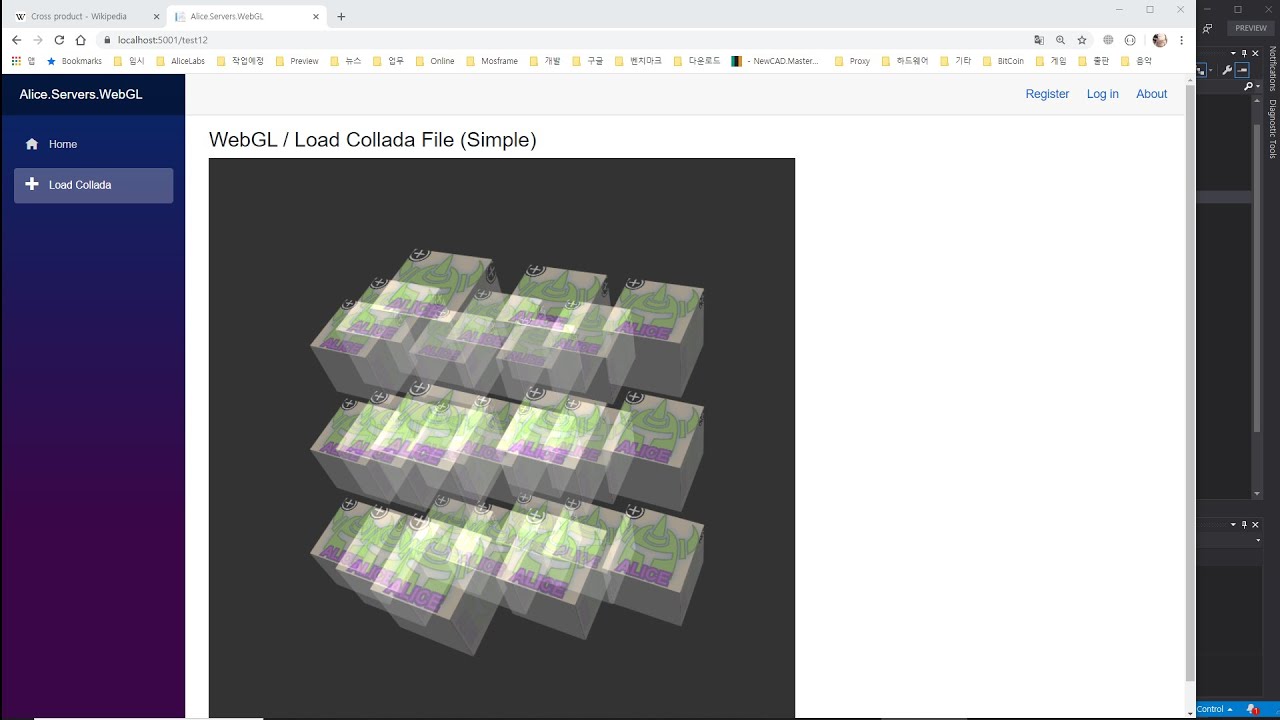Open the Register link
This screenshot has height=720, width=1280.
click(x=1047, y=94)
